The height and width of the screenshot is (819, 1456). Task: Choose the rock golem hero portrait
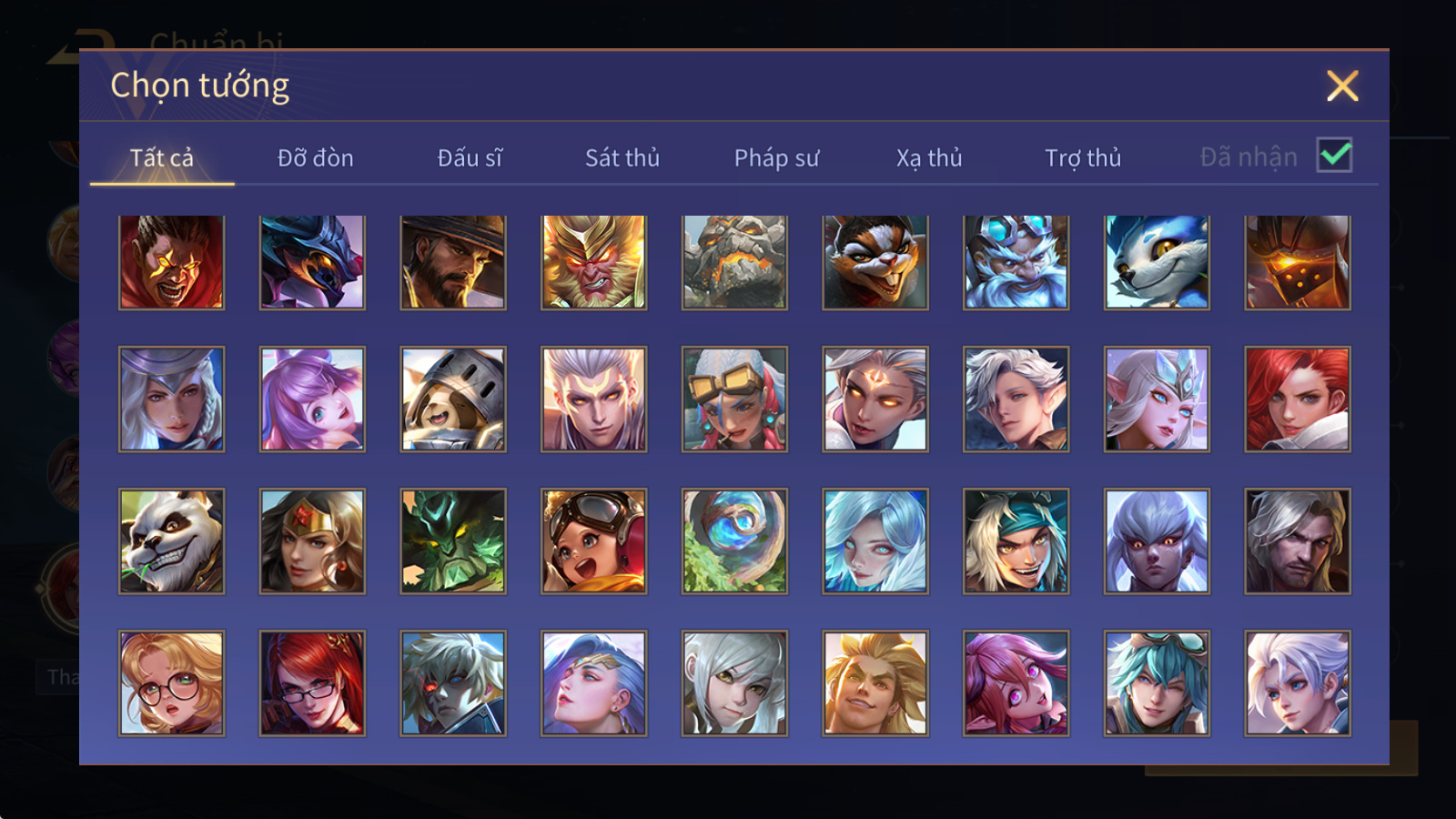click(734, 262)
